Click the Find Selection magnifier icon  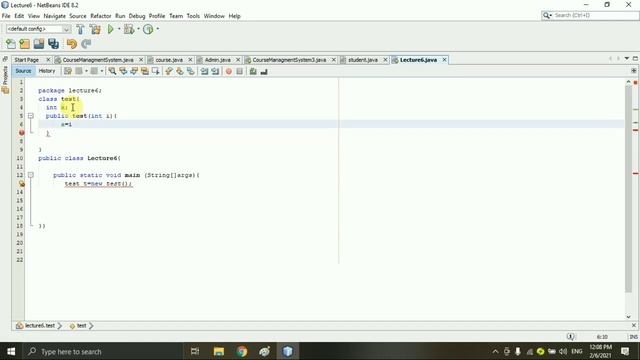coord(112,71)
